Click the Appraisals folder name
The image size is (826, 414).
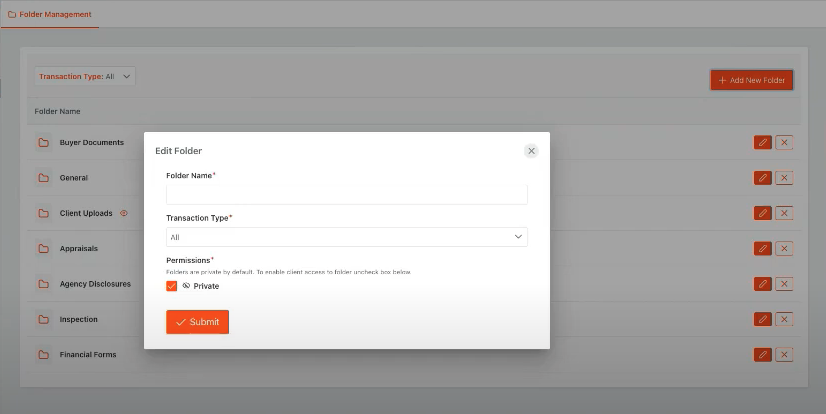[78, 249]
